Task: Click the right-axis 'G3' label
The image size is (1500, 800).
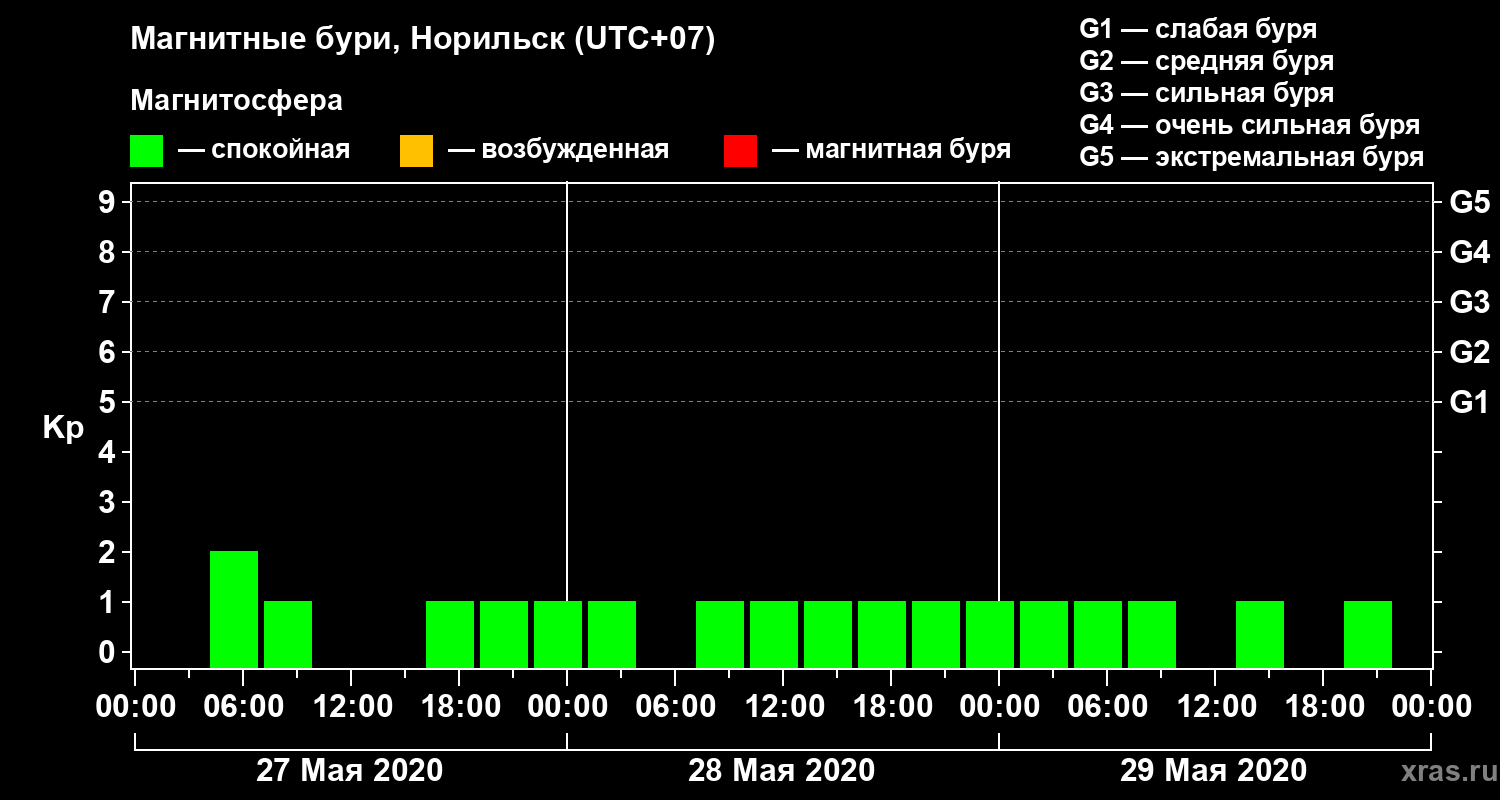Action: tap(1469, 302)
